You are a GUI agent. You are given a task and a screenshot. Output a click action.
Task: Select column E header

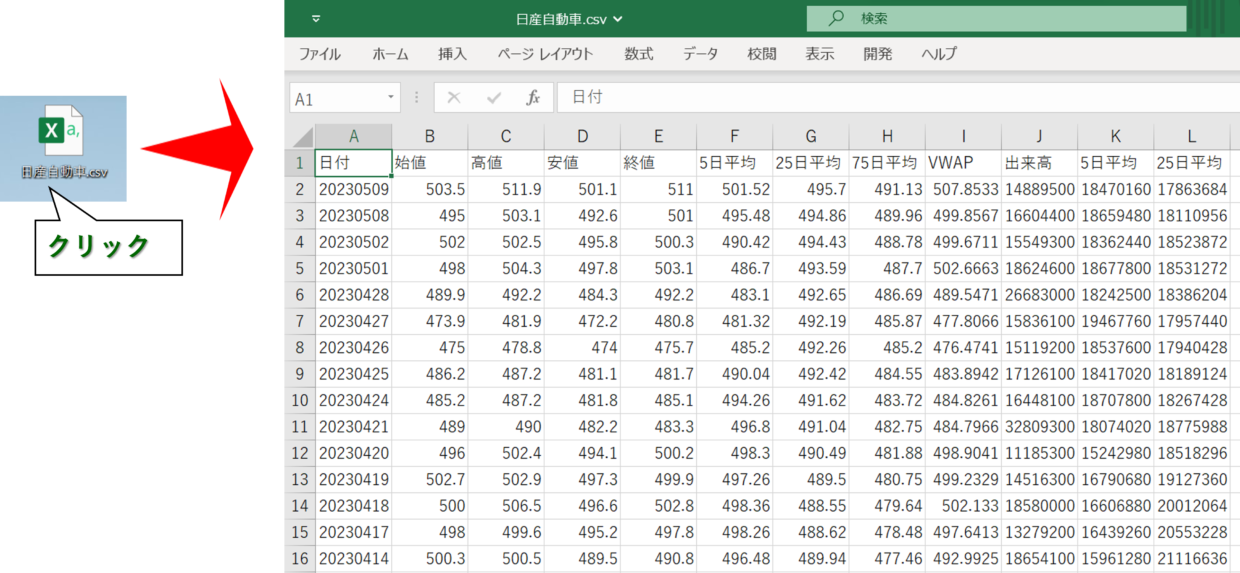[x=658, y=137]
